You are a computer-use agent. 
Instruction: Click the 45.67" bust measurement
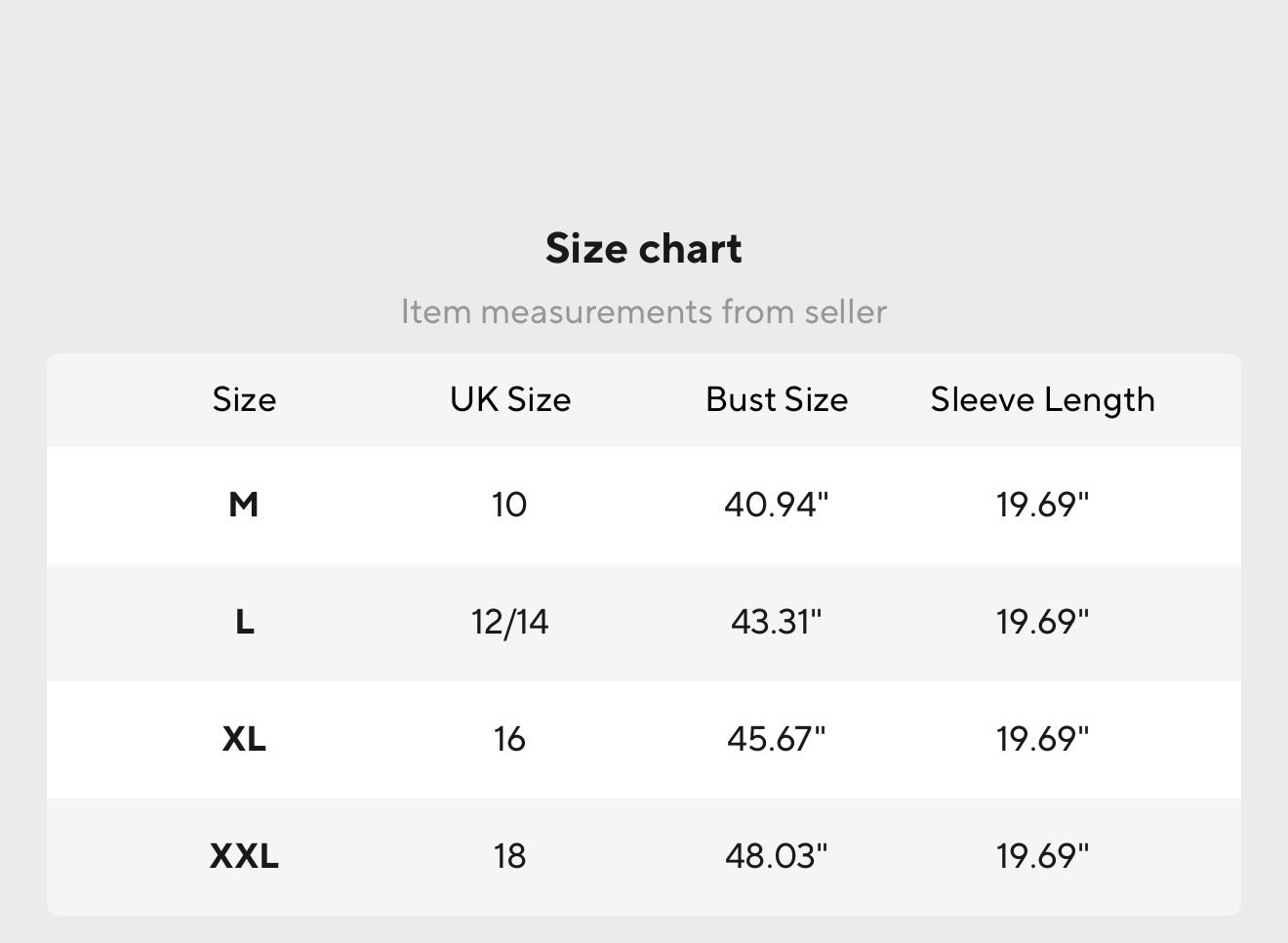776,739
